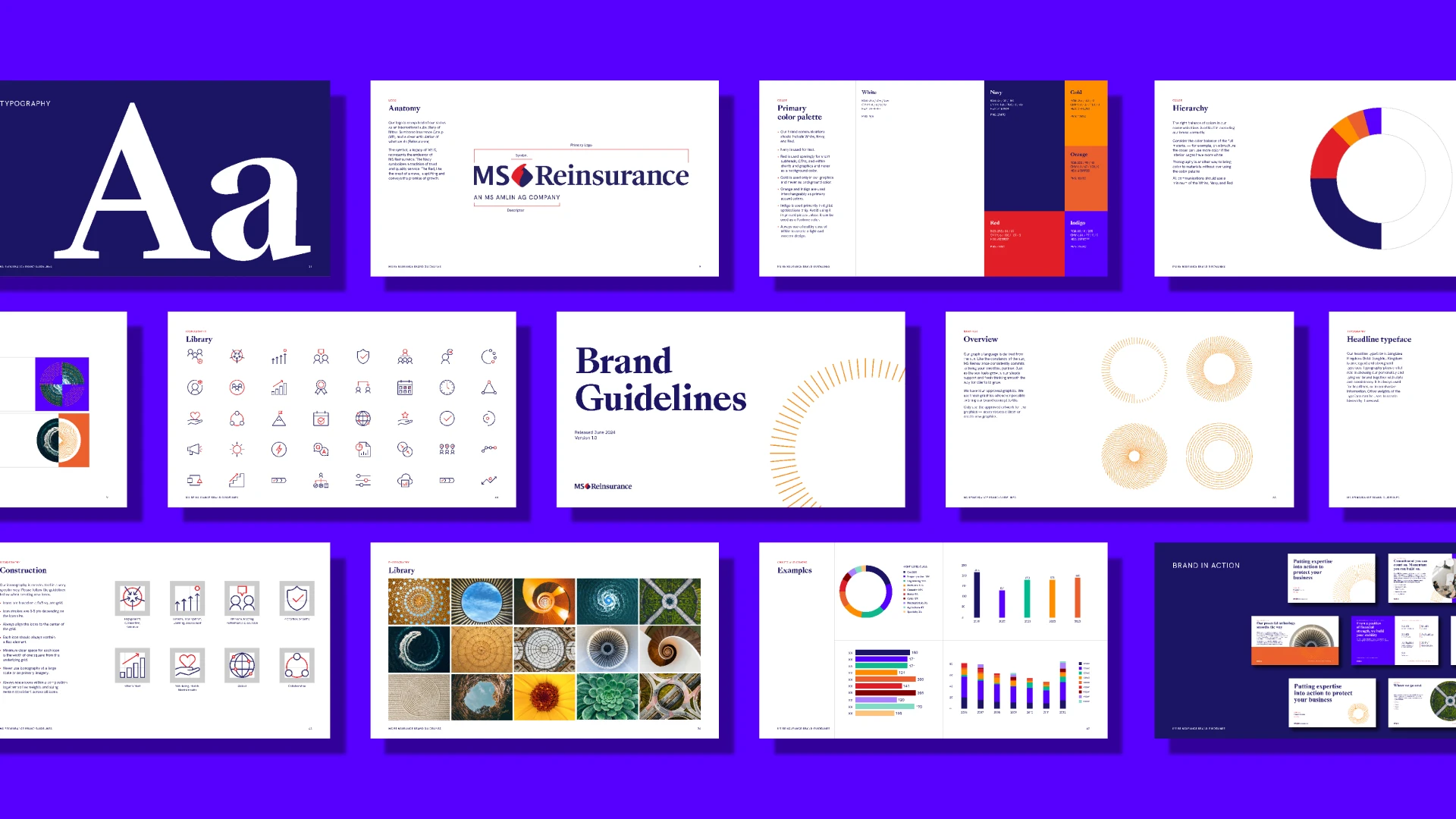Image resolution: width=1456 pixels, height=819 pixels.
Task: Select the white spiral staircase photo
Action: coord(670,649)
